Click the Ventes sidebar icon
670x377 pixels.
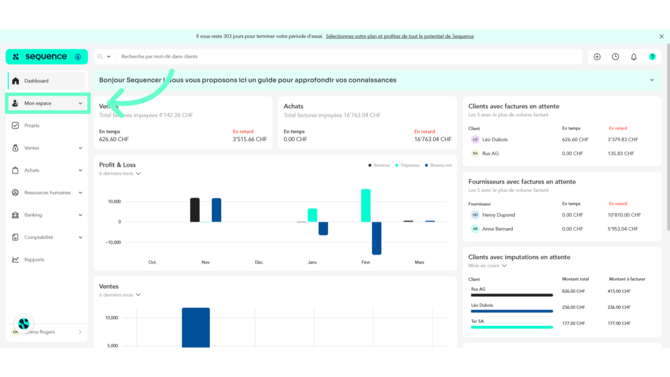15,148
